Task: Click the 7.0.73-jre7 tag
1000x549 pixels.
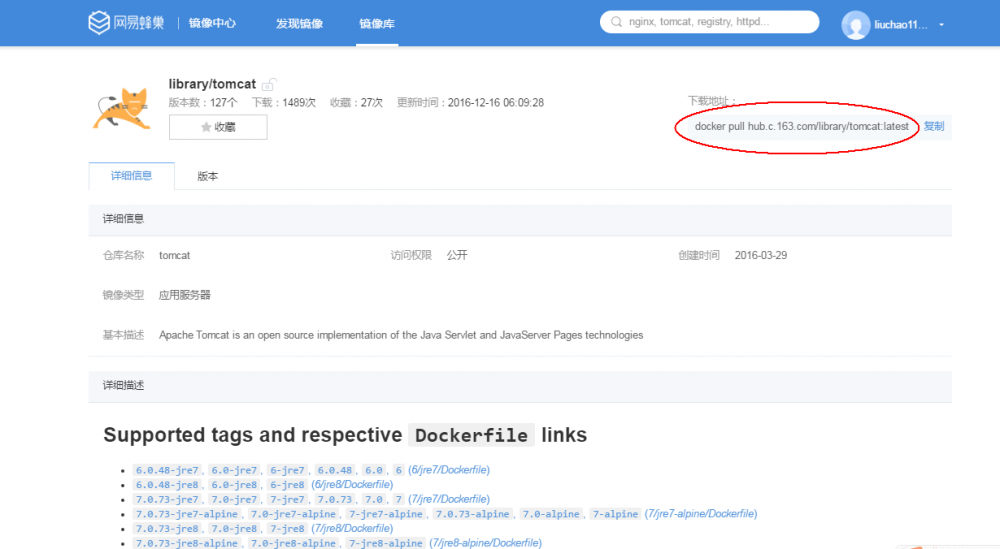Action: tap(167, 499)
